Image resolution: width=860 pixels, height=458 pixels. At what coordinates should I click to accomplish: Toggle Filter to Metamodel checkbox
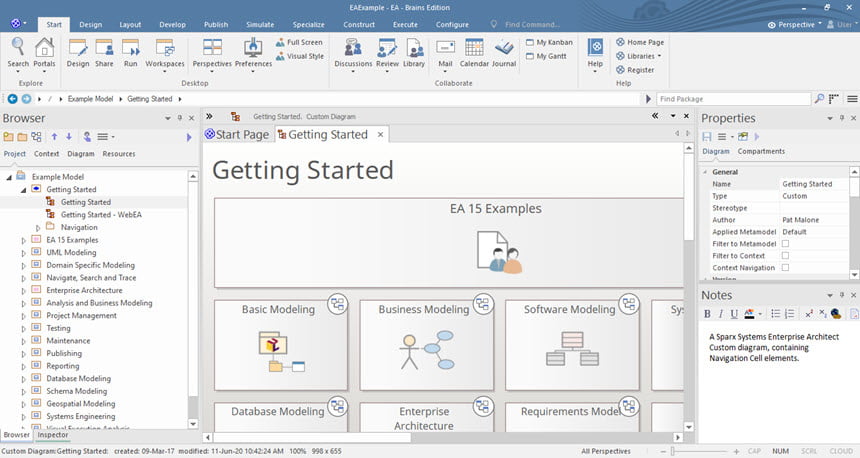[x=785, y=244]
